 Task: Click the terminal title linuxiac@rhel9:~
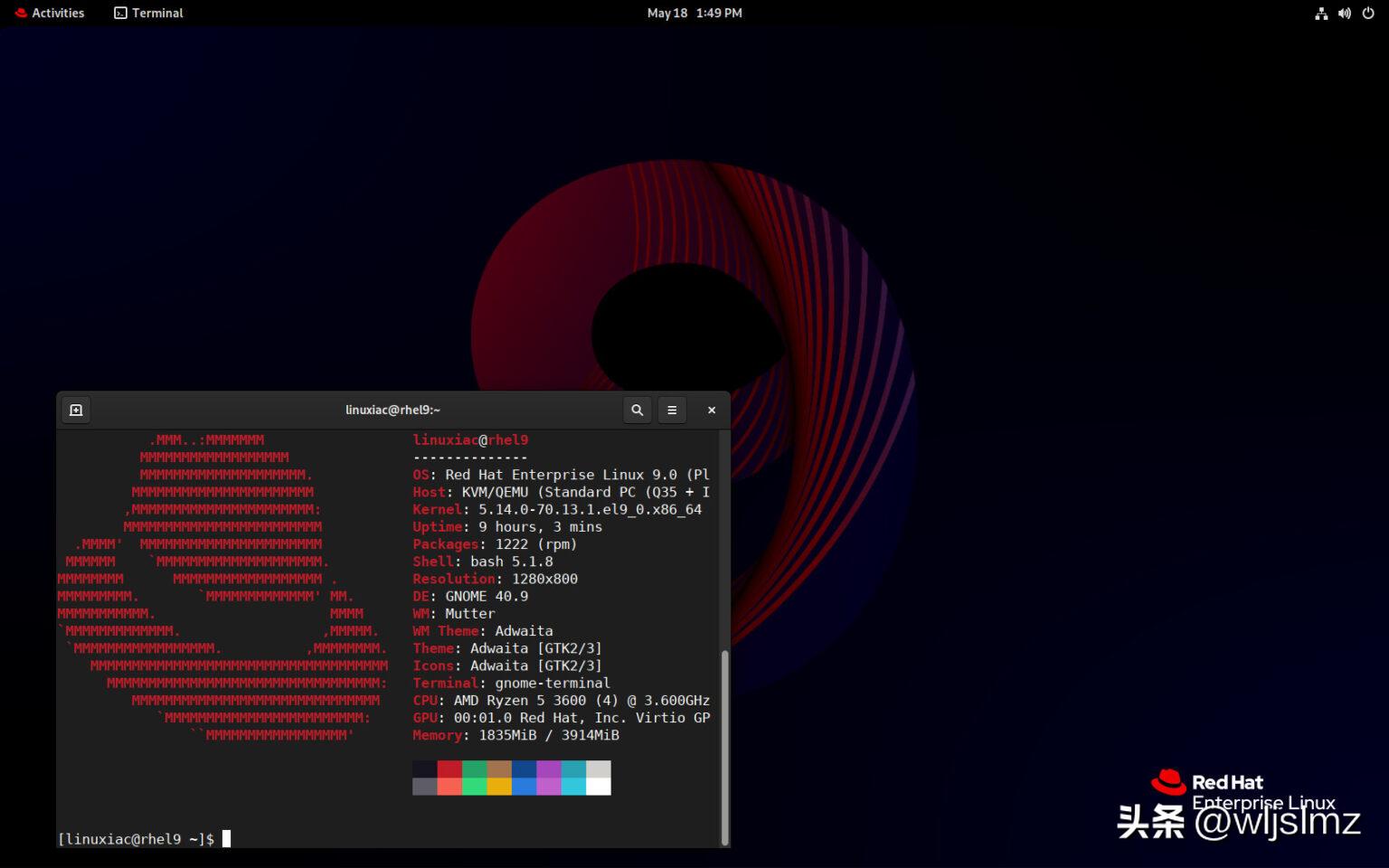tap(392, 410)
